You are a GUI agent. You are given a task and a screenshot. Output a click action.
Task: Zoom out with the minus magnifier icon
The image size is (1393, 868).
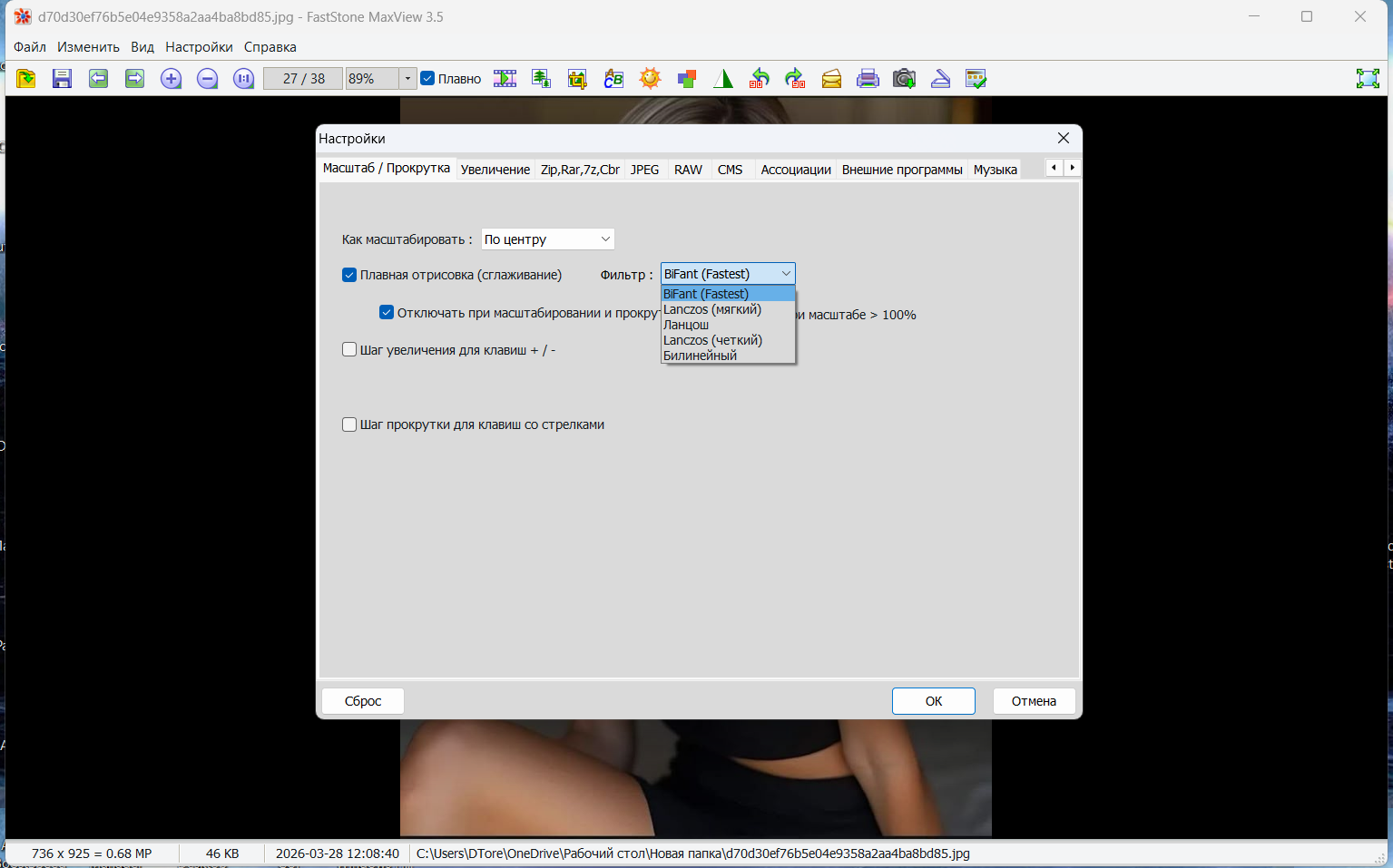tap(207, 79)
